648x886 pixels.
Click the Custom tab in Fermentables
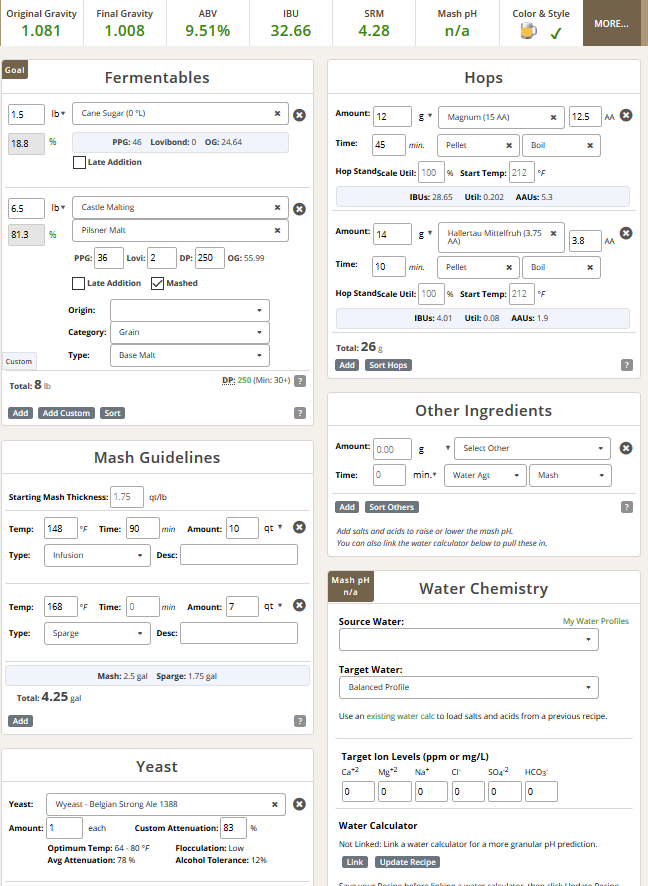pos(19,362)
